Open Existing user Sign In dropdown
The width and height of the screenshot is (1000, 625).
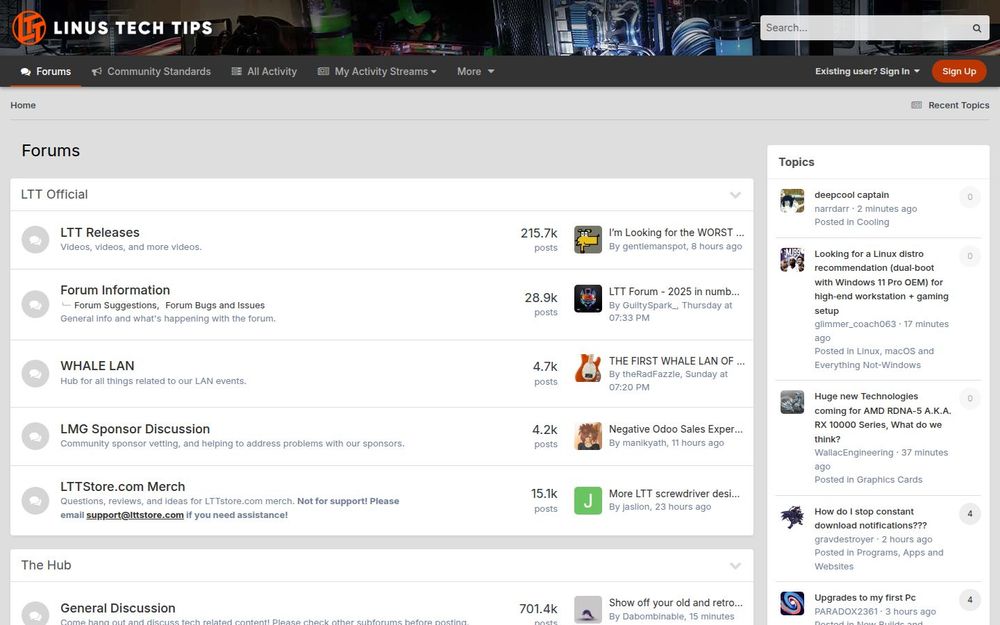[867, 71]
